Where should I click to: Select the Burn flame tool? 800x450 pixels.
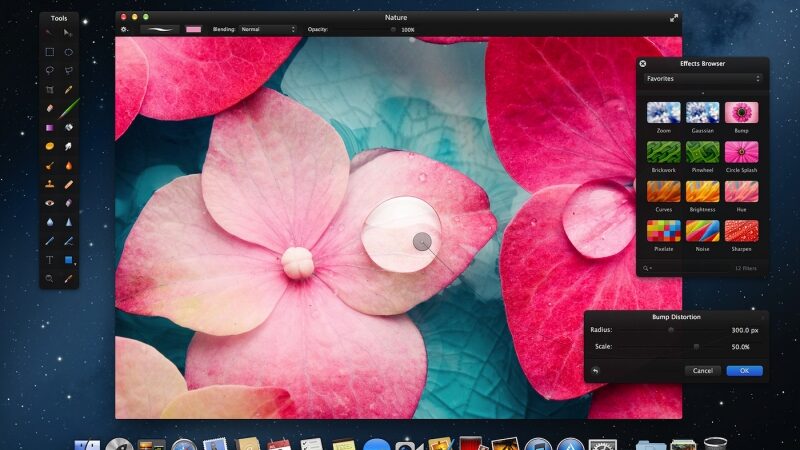click(68, 165)
